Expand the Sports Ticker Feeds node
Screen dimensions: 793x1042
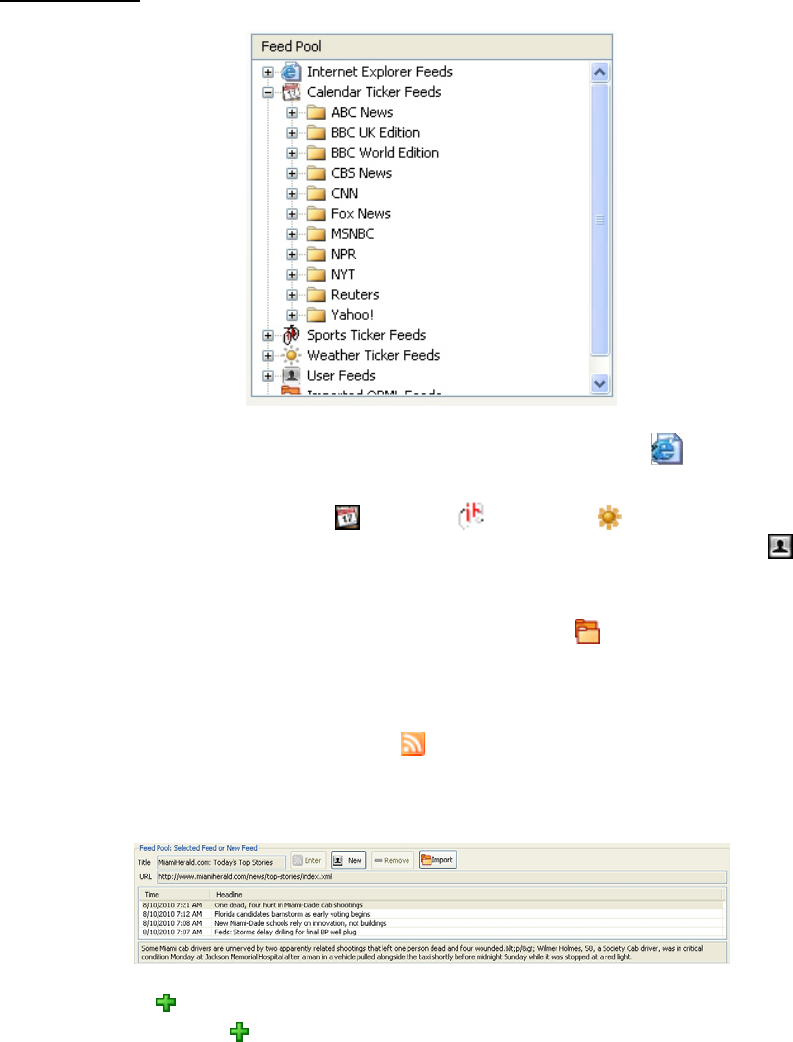[x=268, y=336]
